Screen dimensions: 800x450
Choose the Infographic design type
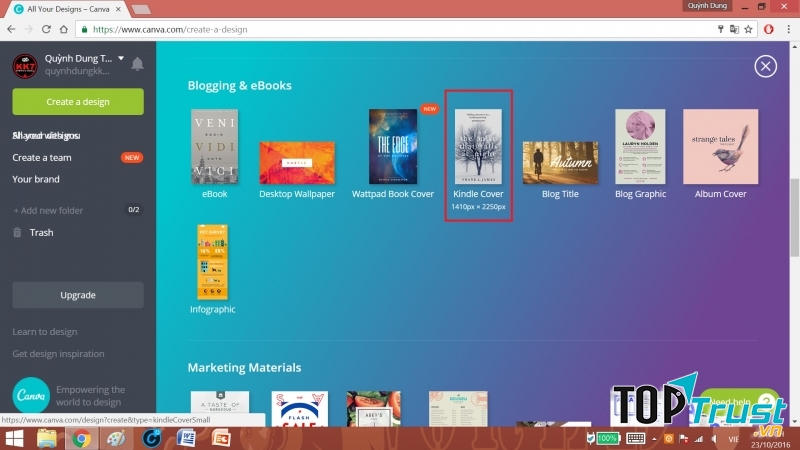(x=213, y=267)
